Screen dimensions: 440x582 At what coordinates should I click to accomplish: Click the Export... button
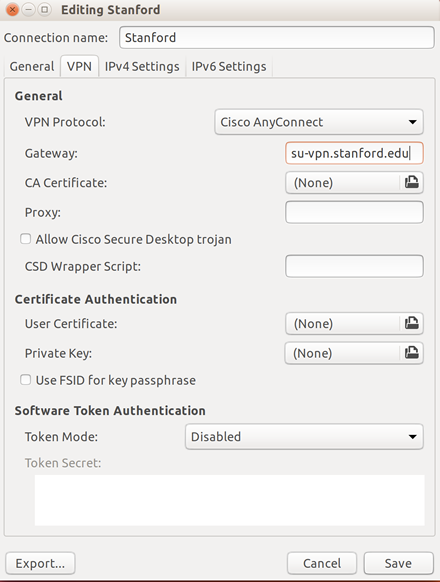(40, 563)
